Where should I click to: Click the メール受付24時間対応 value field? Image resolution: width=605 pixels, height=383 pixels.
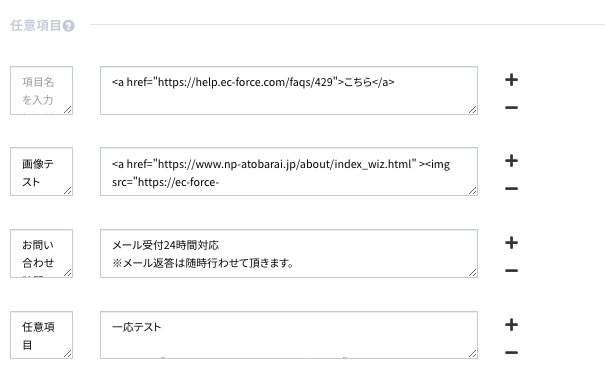coord(289,253)
